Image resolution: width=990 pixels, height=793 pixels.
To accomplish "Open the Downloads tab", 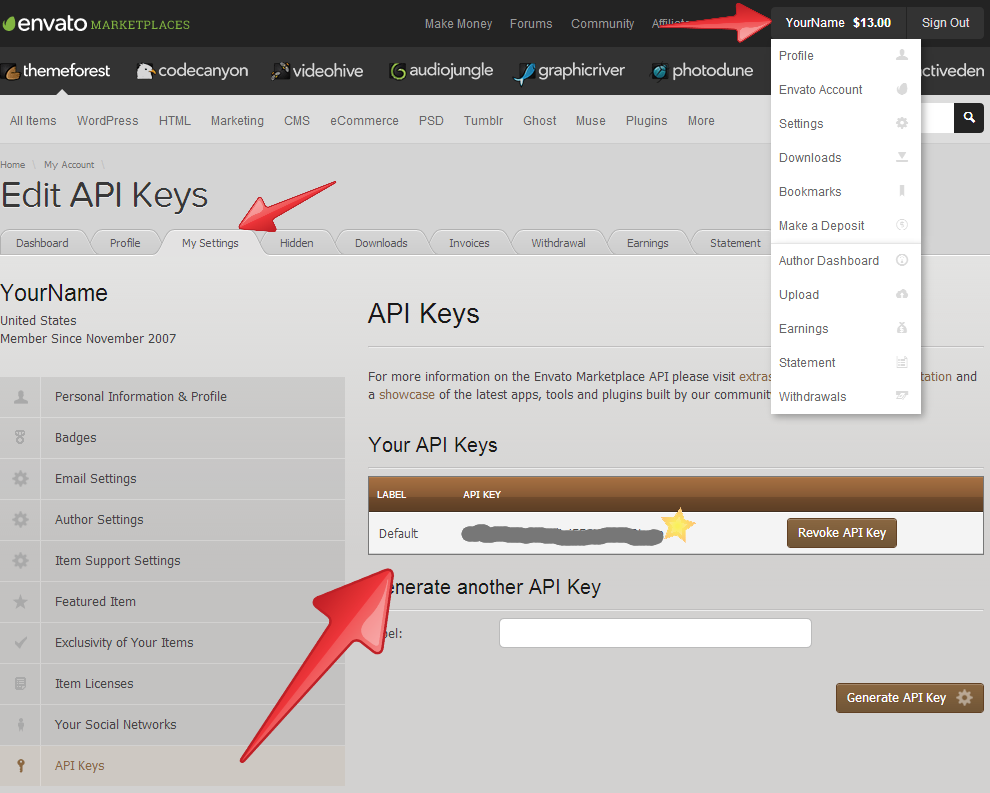I will click(x=381, y=243).
